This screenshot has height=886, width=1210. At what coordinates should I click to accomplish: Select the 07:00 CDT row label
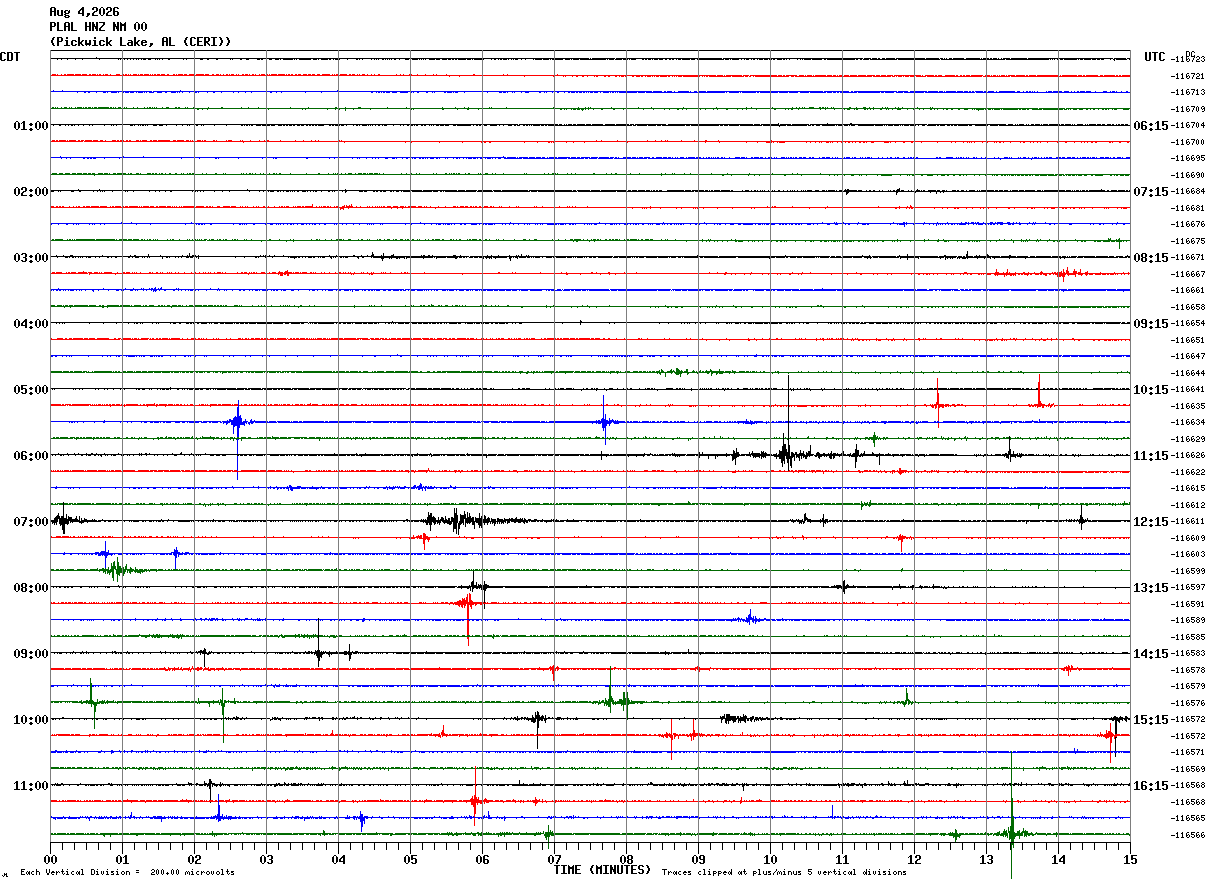click(31, 522)
